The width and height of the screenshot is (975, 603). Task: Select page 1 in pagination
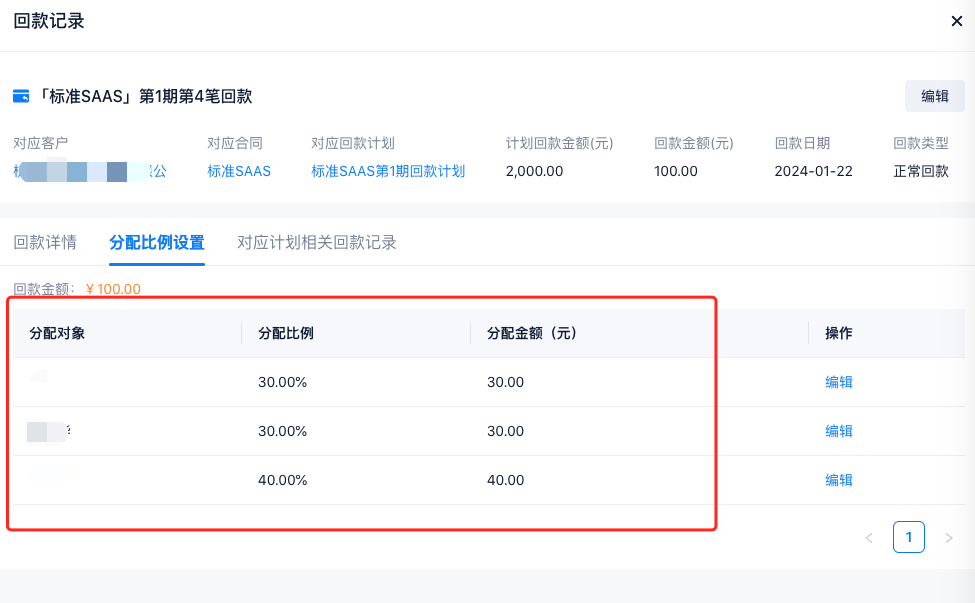tap(908, 537)
